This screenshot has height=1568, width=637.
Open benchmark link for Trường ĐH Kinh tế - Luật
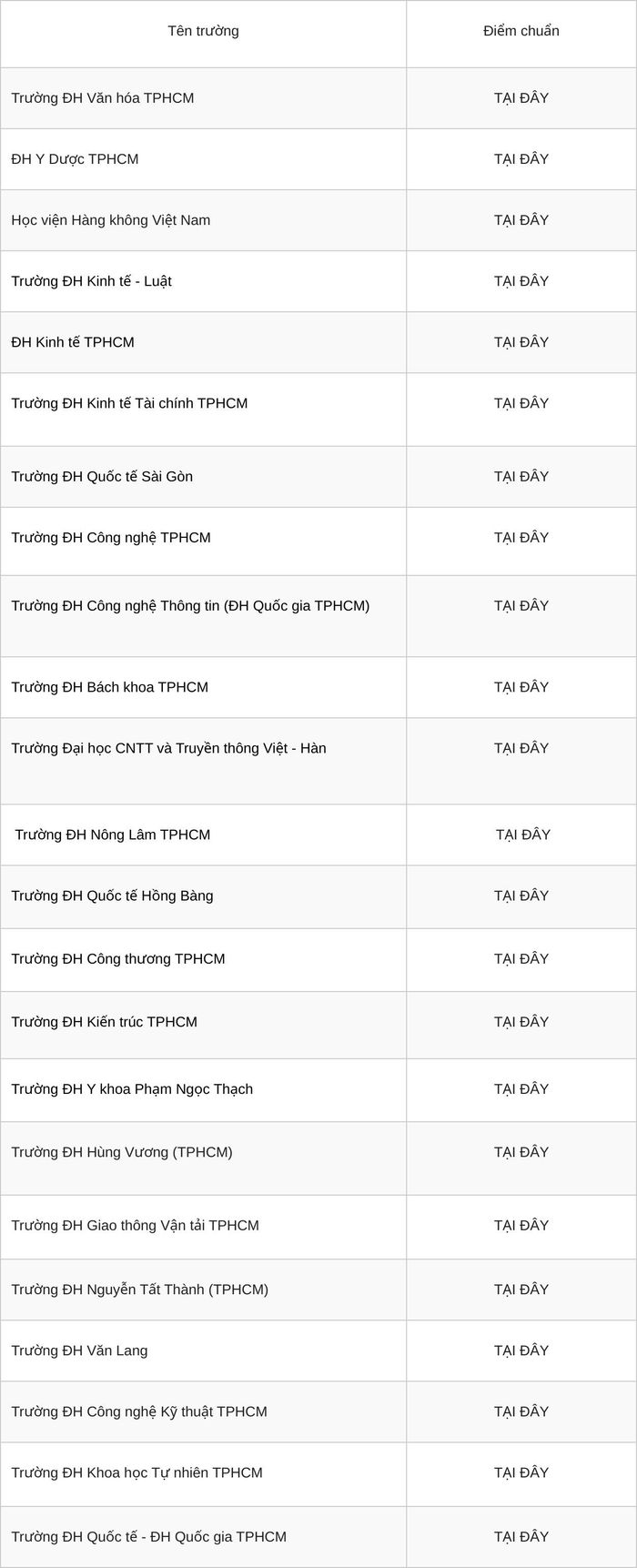tap(521, 281)
